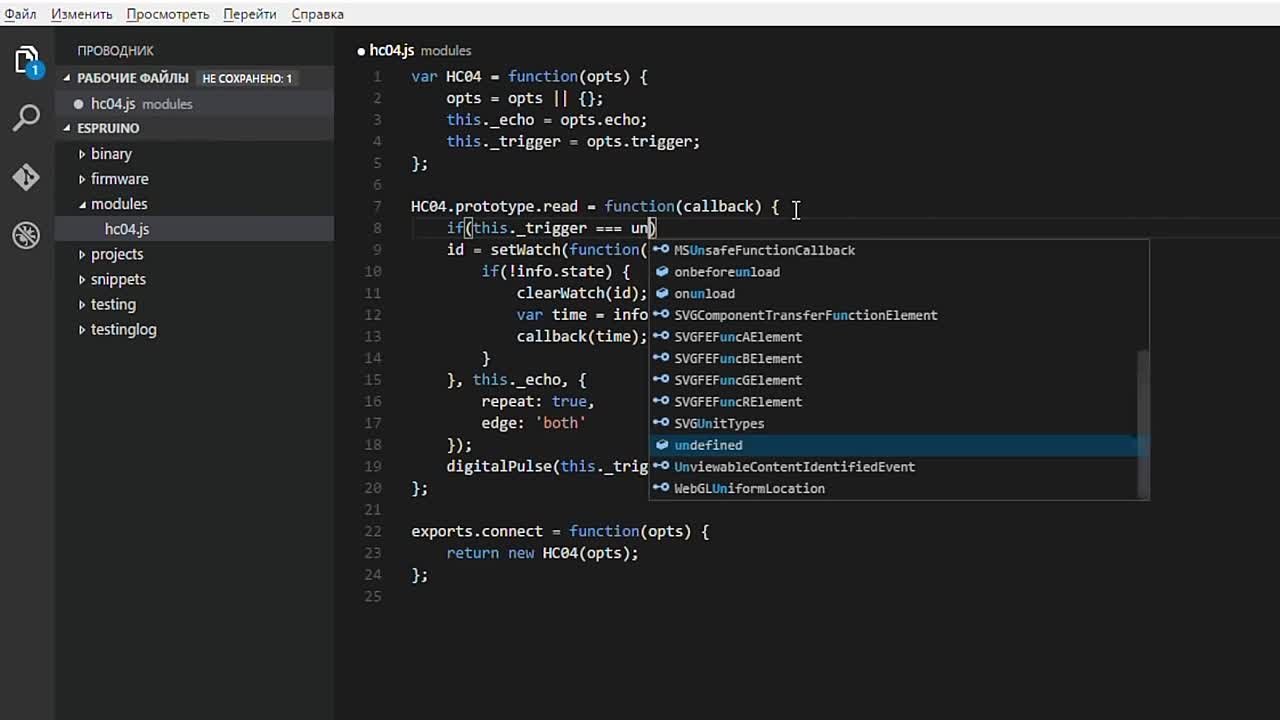Expand the binary folder
Image resolution: width=1280 pixels, height=720 pixels.
(83, 154)
